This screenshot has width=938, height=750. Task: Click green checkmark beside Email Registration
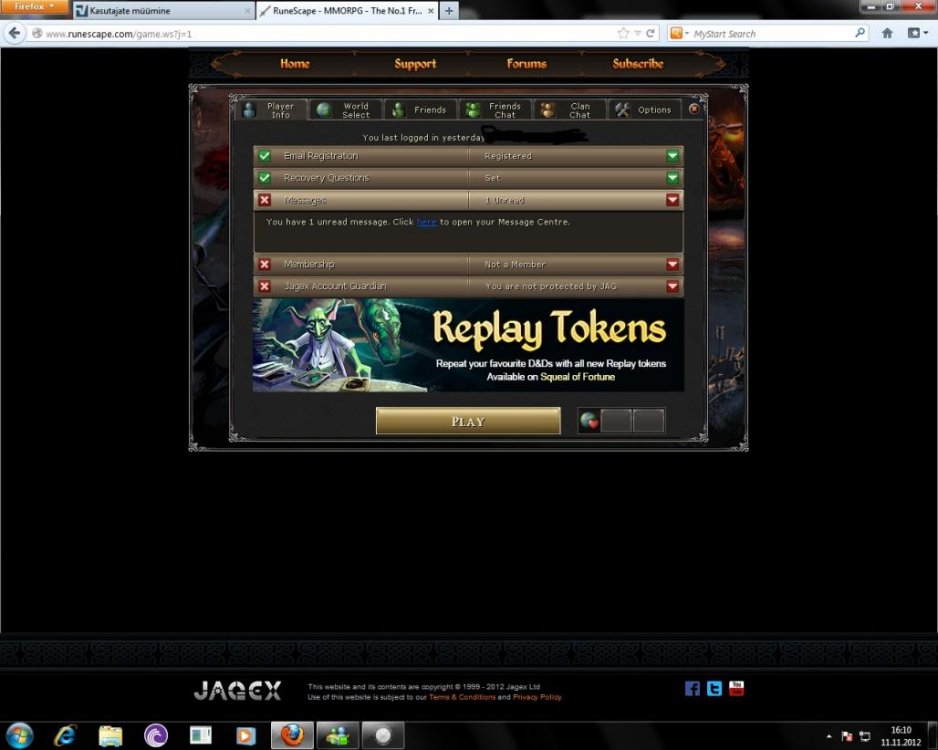(264, 156)
